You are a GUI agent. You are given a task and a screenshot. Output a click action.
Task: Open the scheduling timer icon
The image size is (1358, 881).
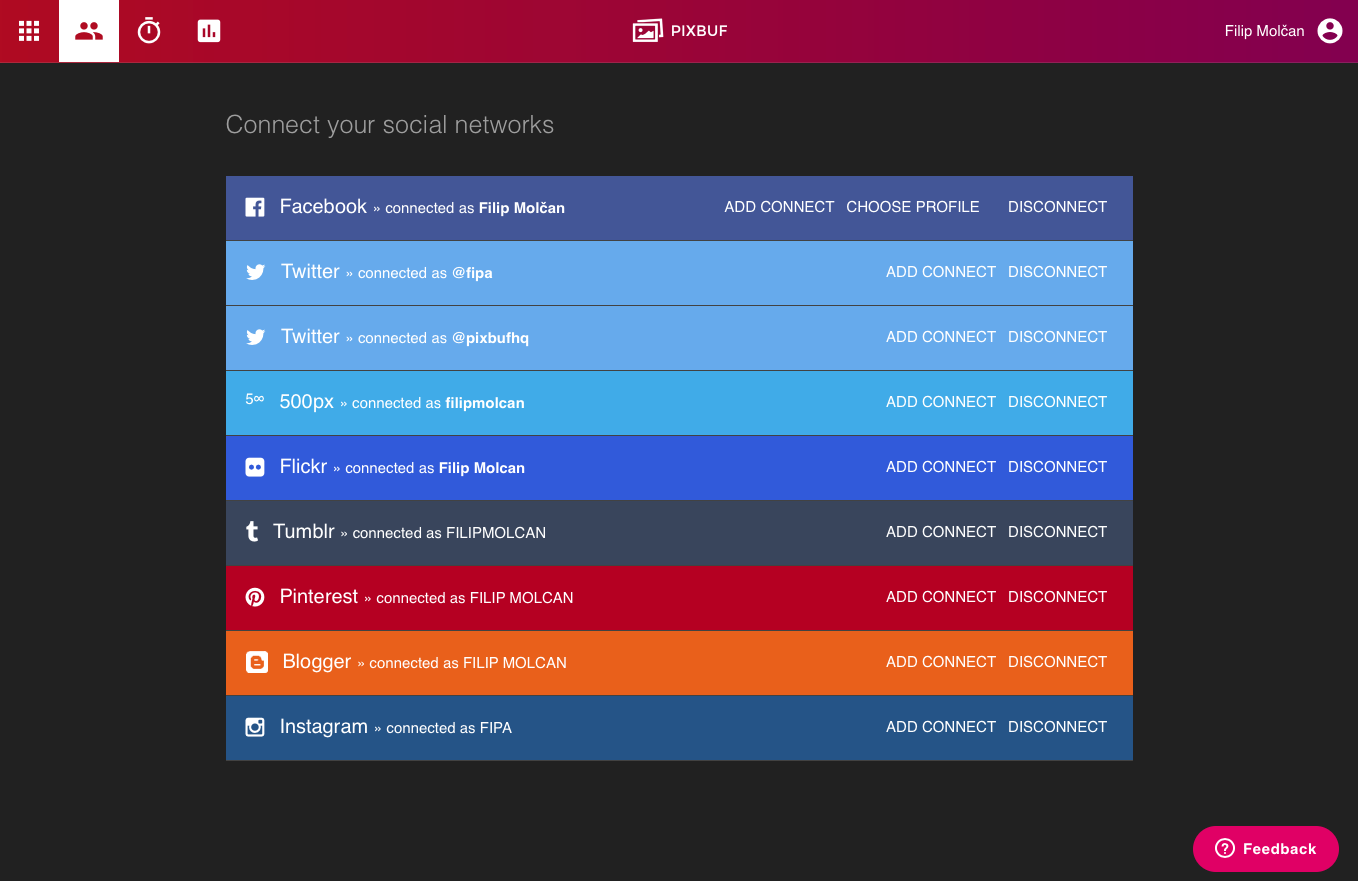point(149,31)
